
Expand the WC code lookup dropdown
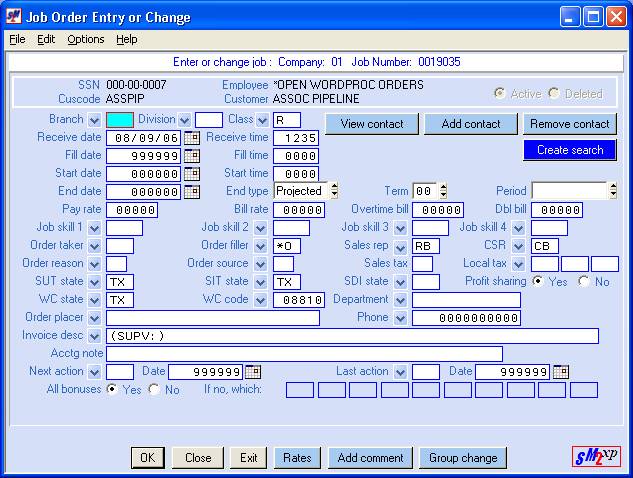[x=262, y=300]
